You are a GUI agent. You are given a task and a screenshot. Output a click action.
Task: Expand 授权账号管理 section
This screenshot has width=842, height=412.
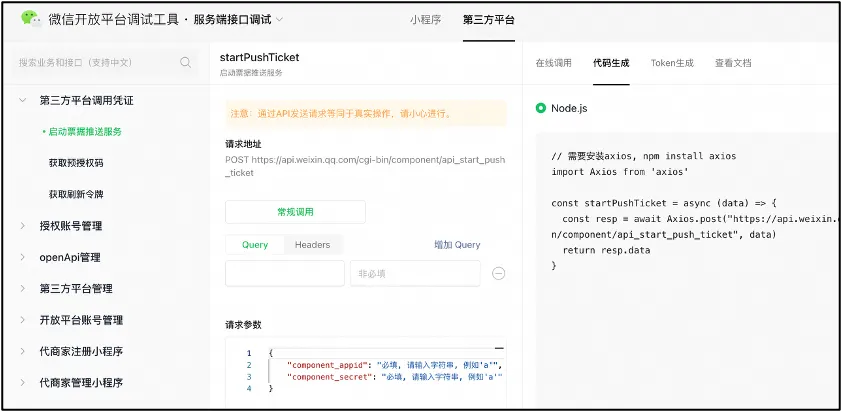pyautogui.click(x=23, y=226)
